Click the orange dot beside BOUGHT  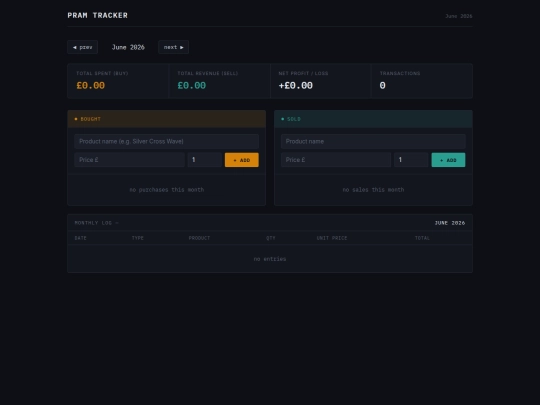click(76, 119)
